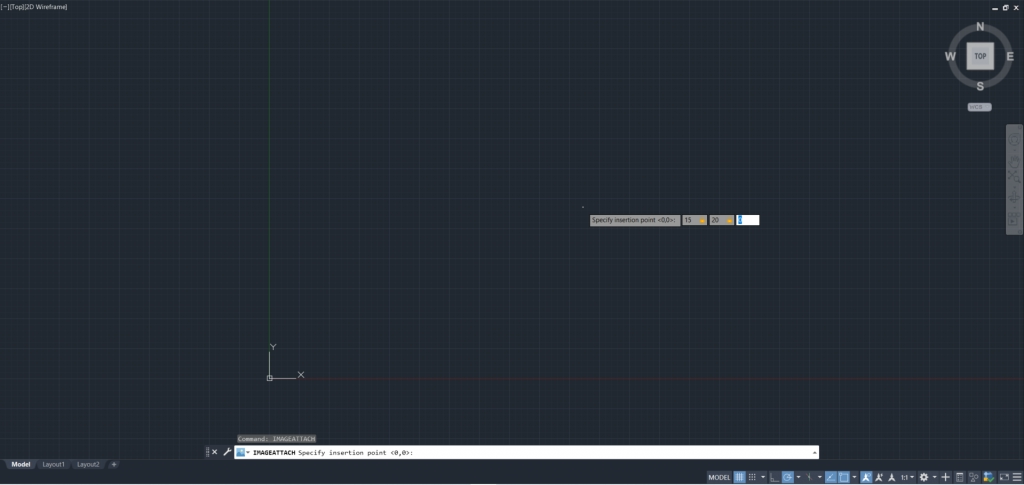This screenshot has width=1024, height=485.
Task: Open polar tracking angle dropdown
Action: [x=799, y=477]
